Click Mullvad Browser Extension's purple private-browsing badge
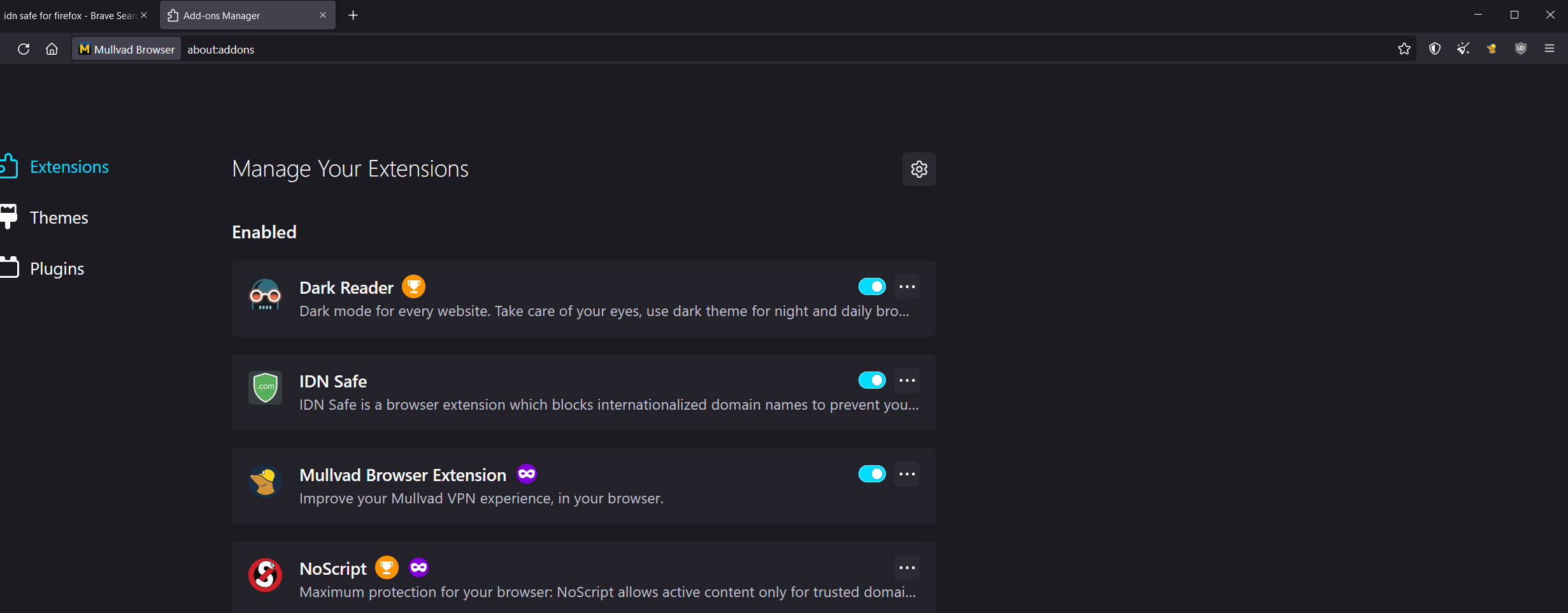1568x613 pixels. tap(527, 474)
